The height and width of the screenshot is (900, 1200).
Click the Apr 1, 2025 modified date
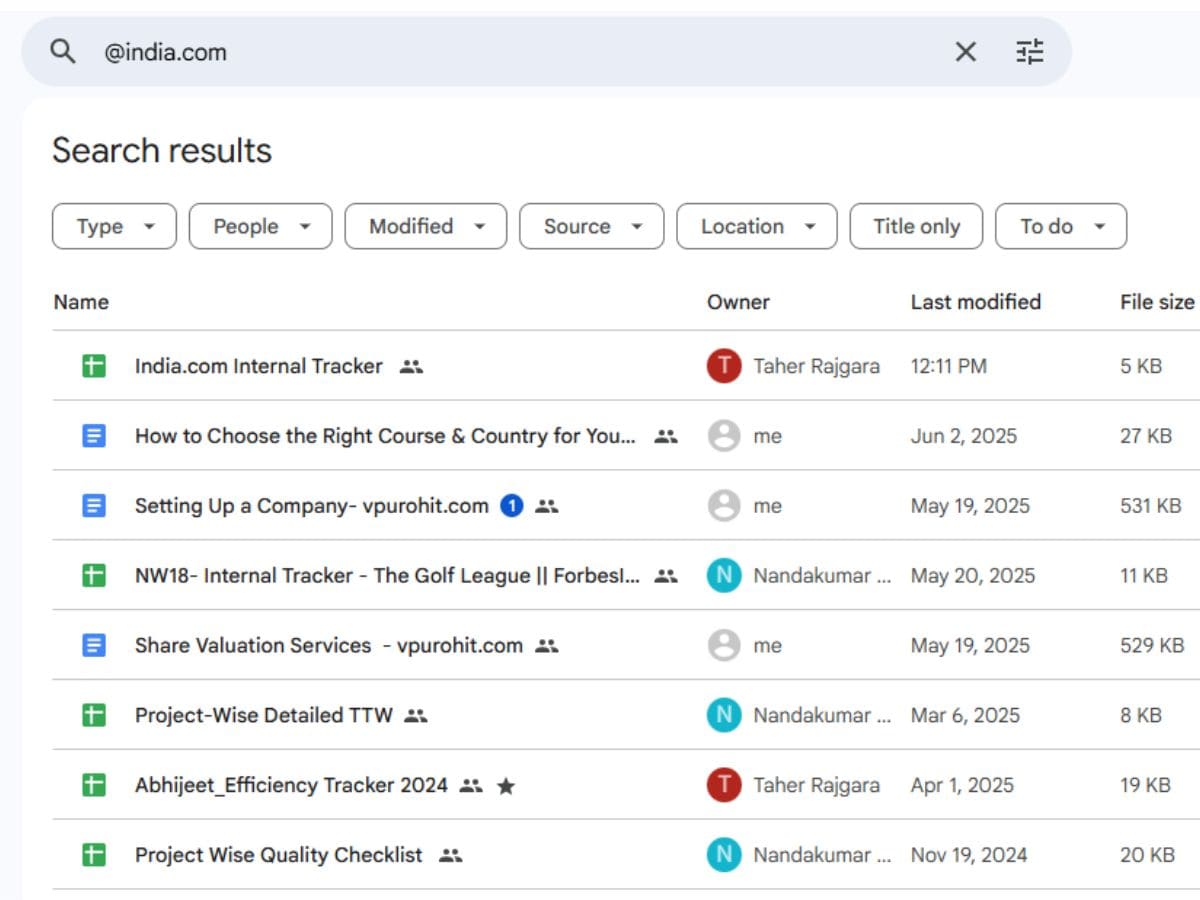(962, 786)
